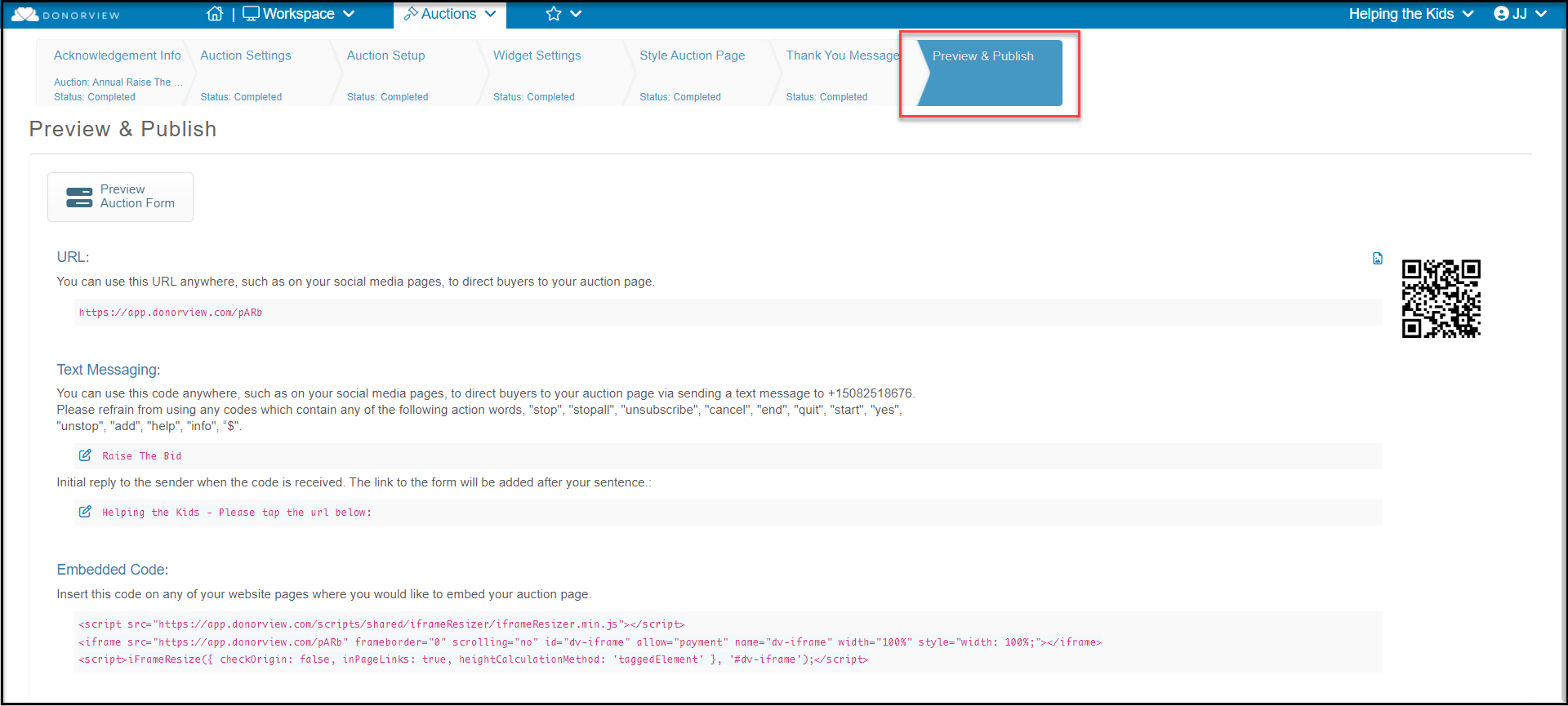Click the Preview & Publish page title
Screen dimensions: 1568x706
click(123, 129)
